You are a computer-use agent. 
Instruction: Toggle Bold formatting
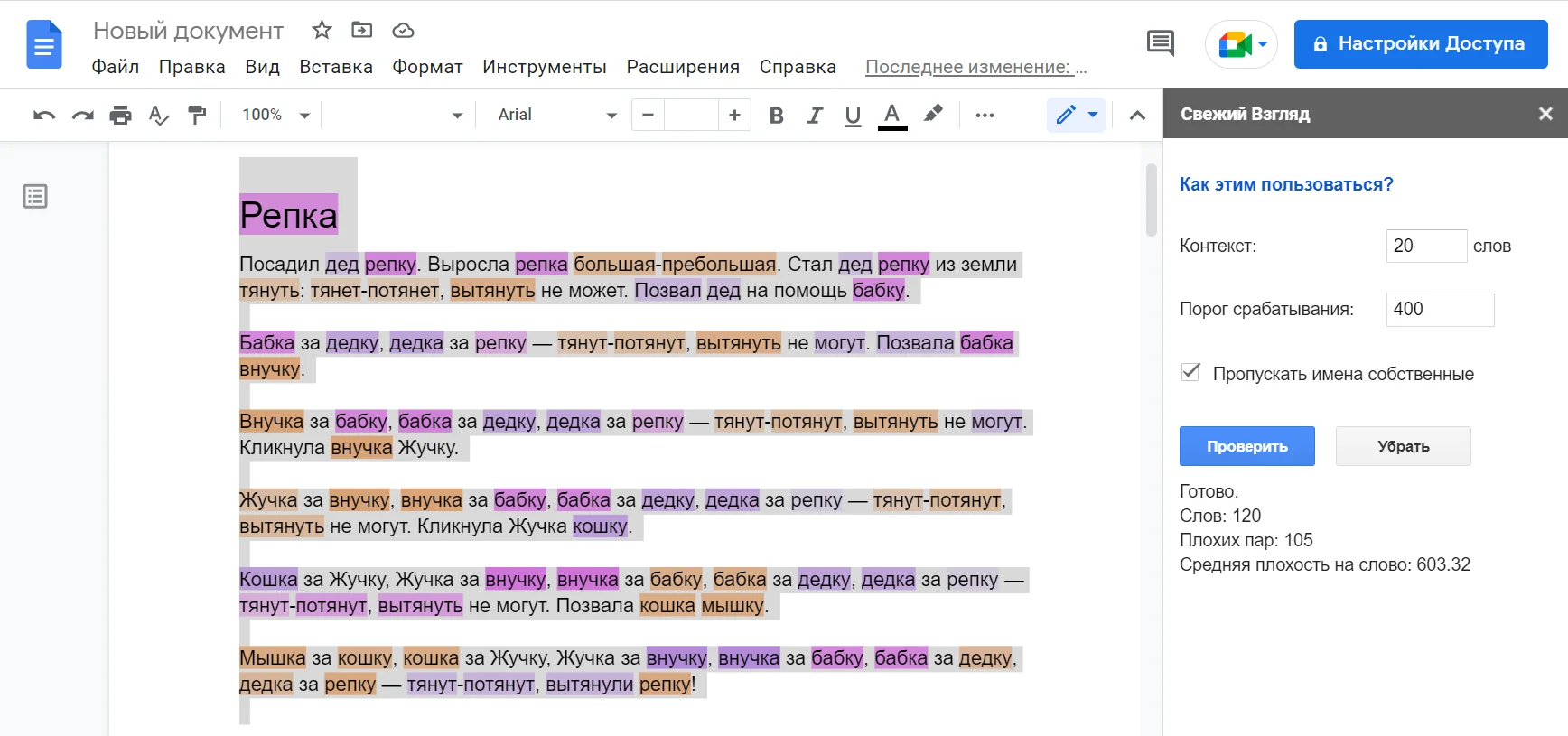[776, 115]
